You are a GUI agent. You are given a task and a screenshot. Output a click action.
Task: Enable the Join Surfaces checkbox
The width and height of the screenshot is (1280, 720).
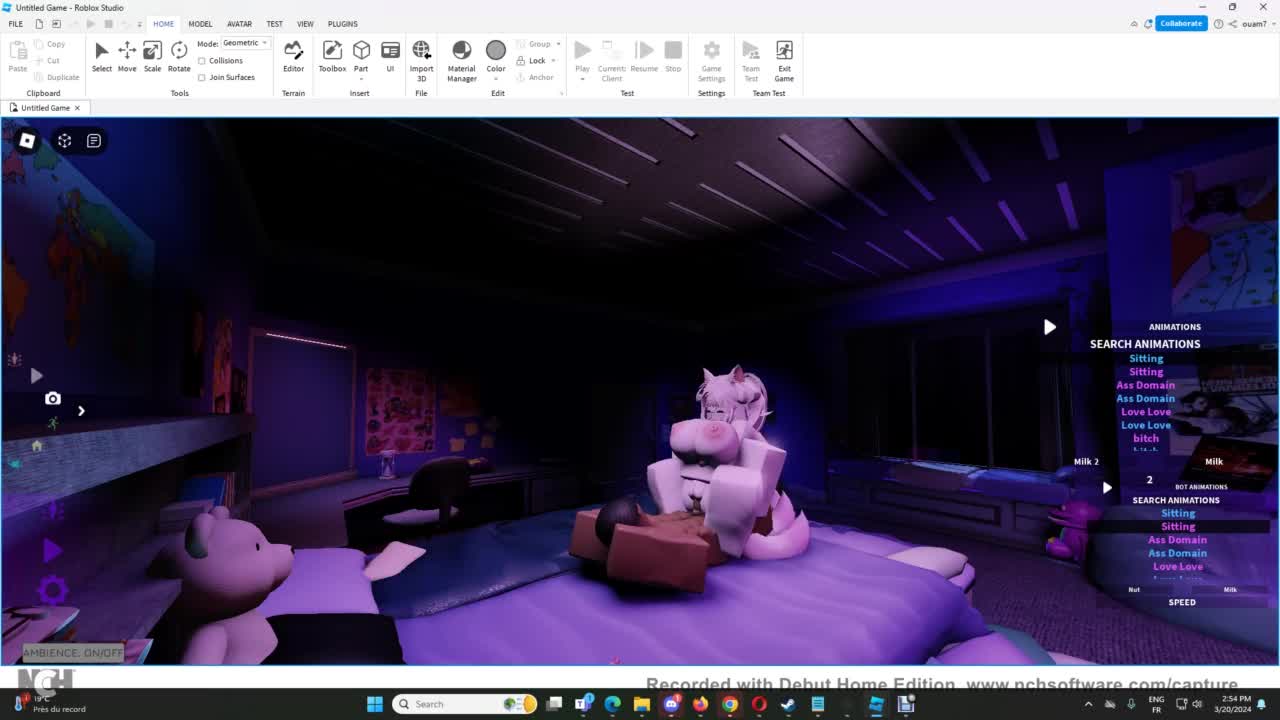[x=202, y=77]
